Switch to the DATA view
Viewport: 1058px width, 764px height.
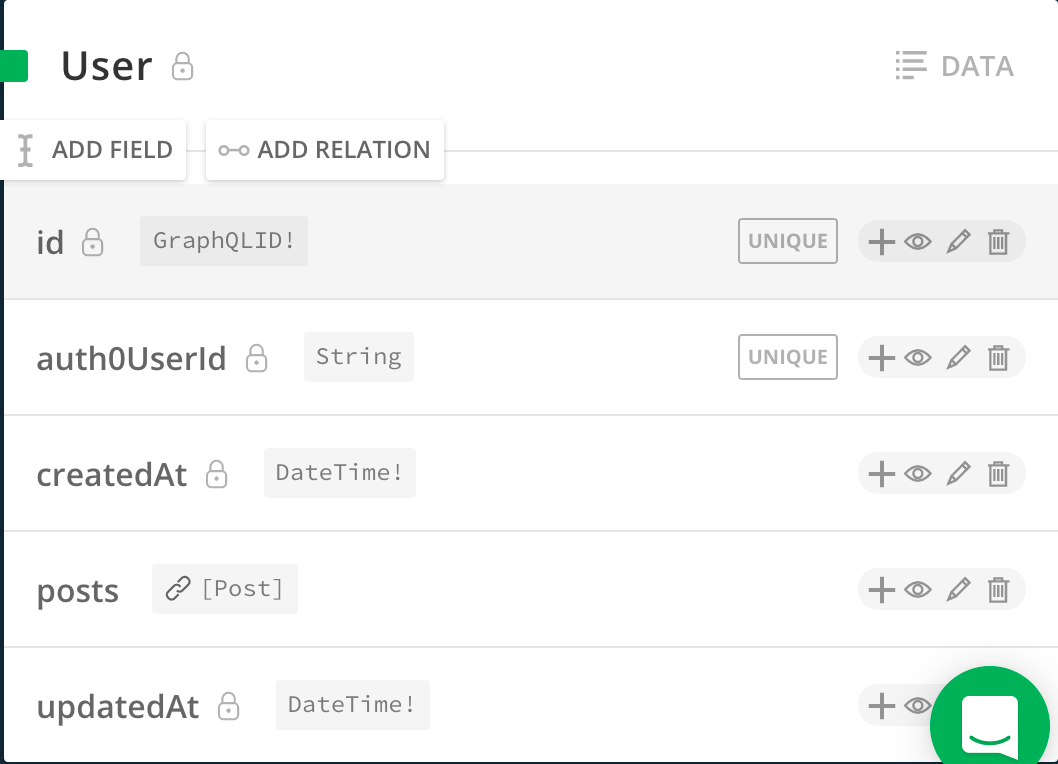pos(977,66)
